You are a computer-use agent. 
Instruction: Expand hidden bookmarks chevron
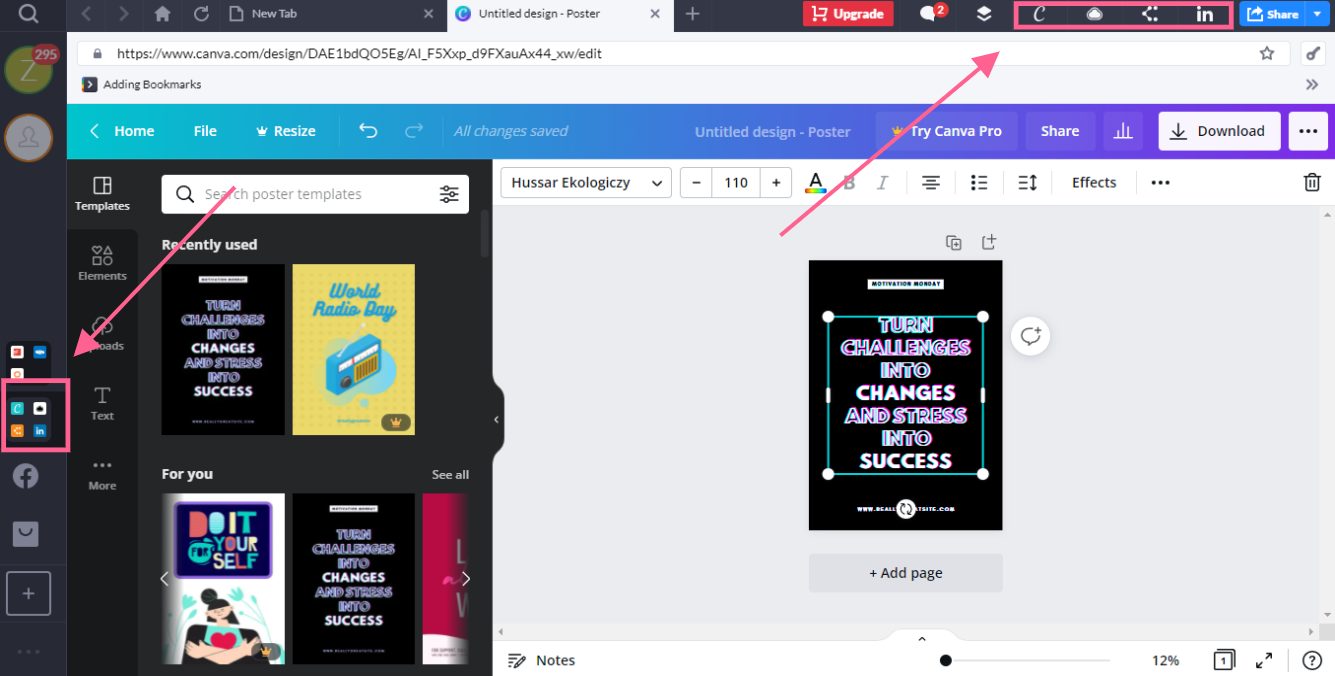1312,85
